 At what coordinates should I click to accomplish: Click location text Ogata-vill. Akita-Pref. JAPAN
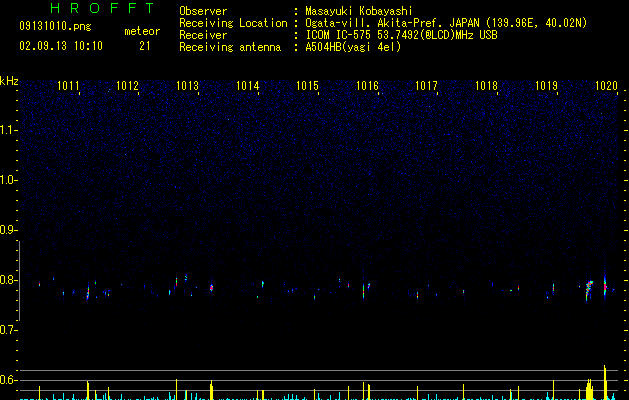click(392, 23)
